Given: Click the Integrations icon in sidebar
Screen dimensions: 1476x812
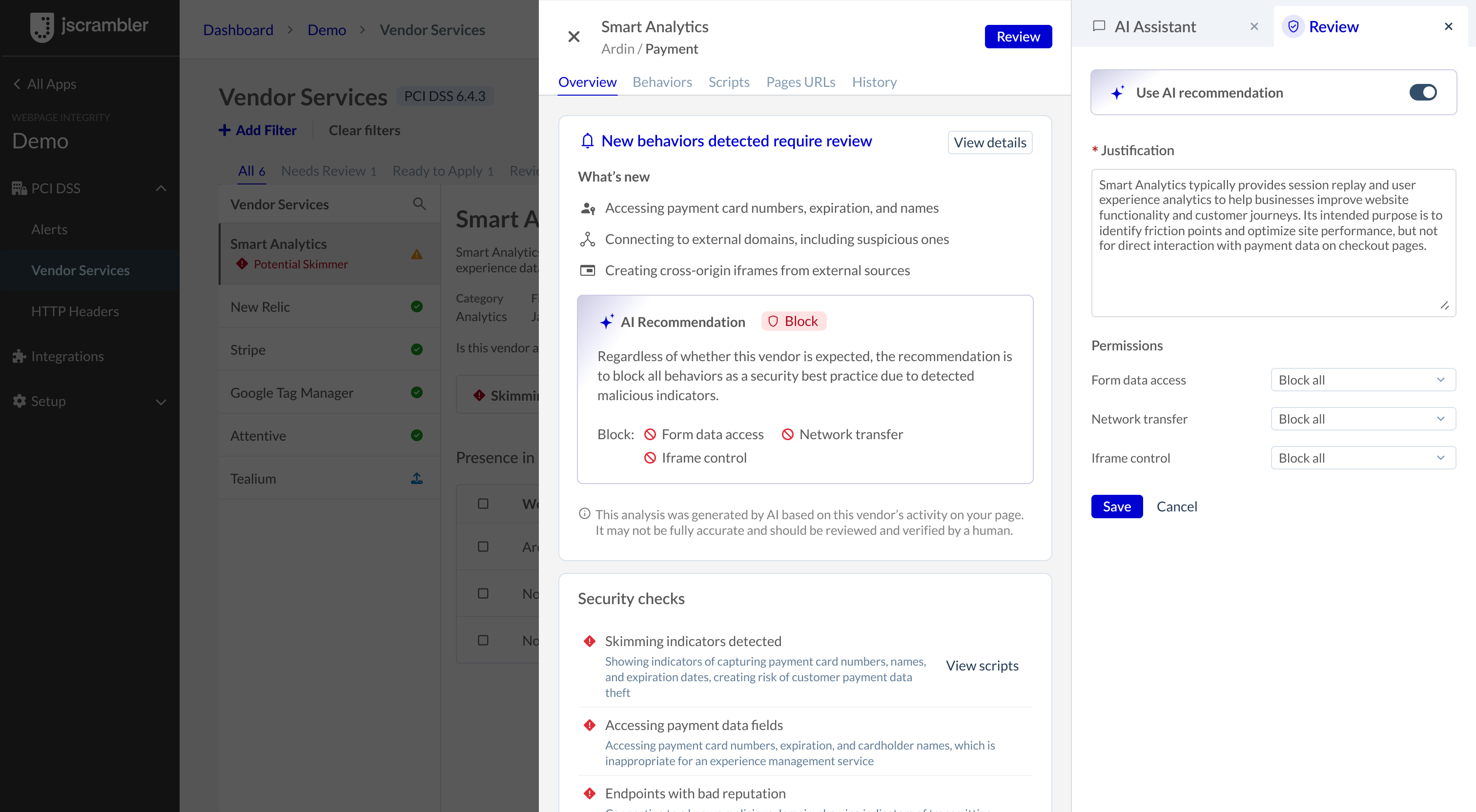Looking at the screenshot, I should [x=19, y=356].
